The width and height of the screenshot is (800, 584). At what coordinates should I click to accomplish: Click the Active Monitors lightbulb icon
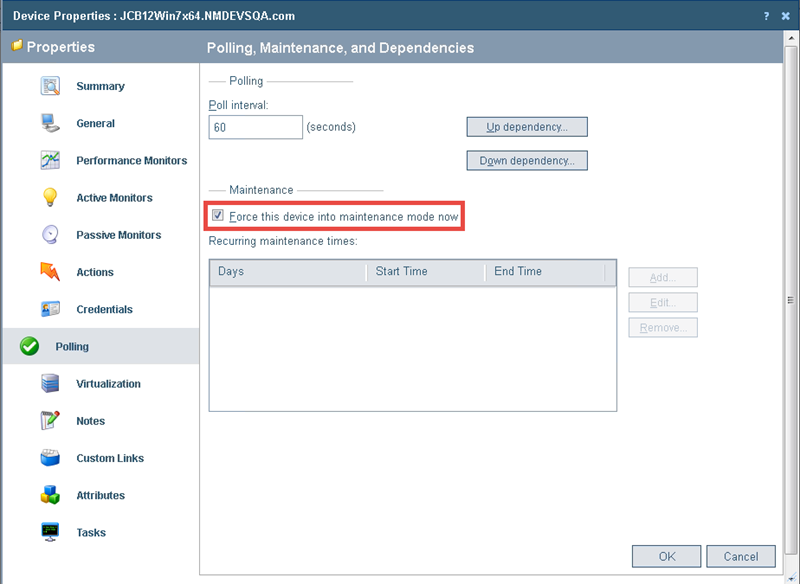(51, 197)
